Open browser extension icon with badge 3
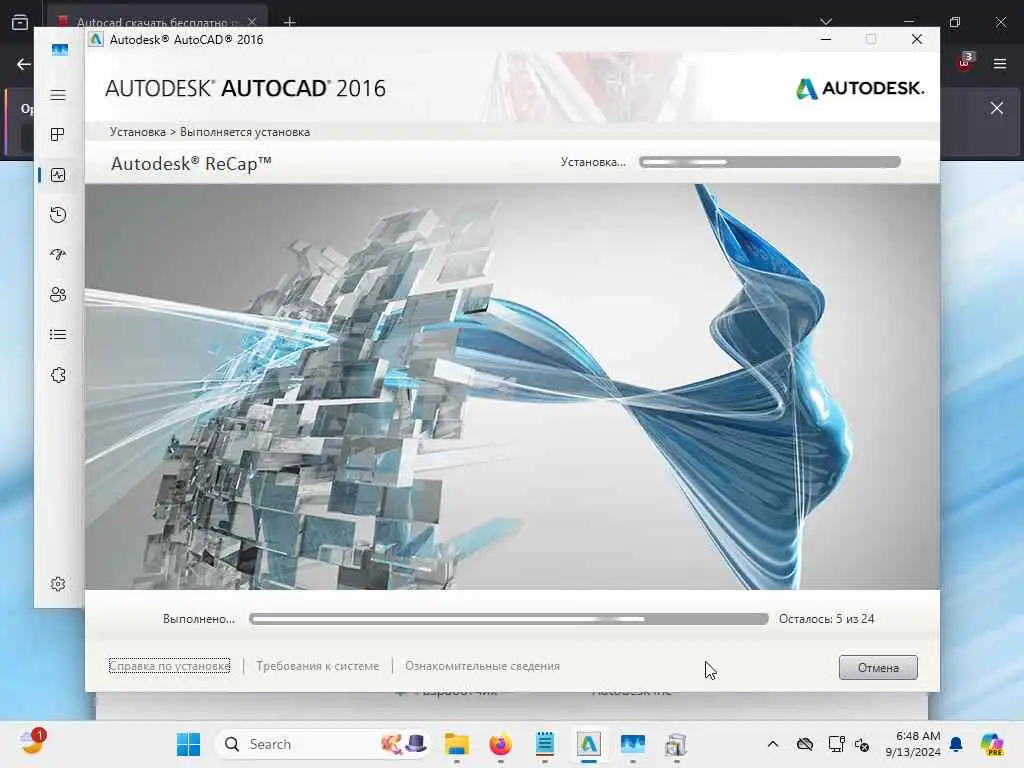1024x768 pixels. coord(965,62)
